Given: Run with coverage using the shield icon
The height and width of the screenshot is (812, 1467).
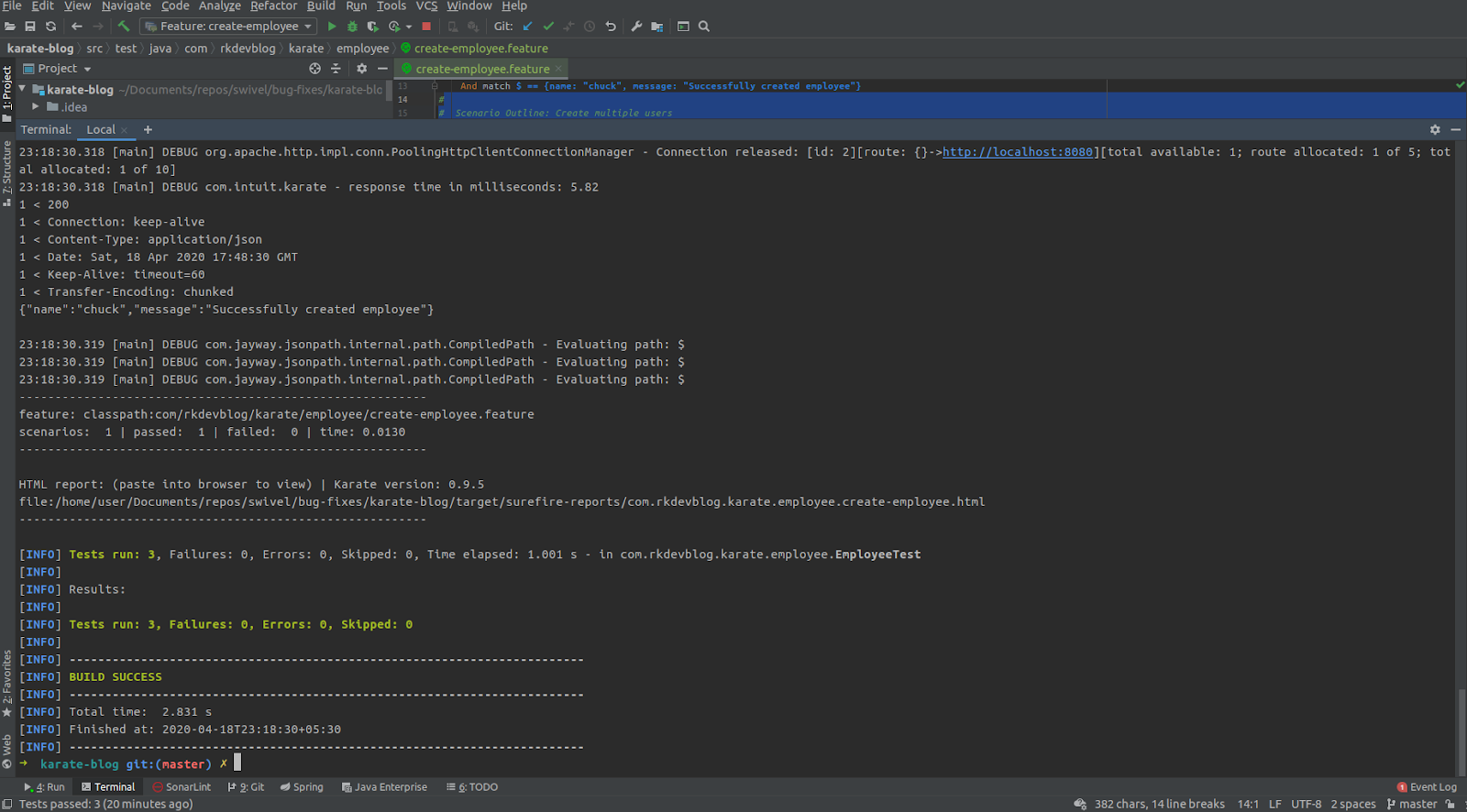Looking at the screenshot, I should point(373,27).
